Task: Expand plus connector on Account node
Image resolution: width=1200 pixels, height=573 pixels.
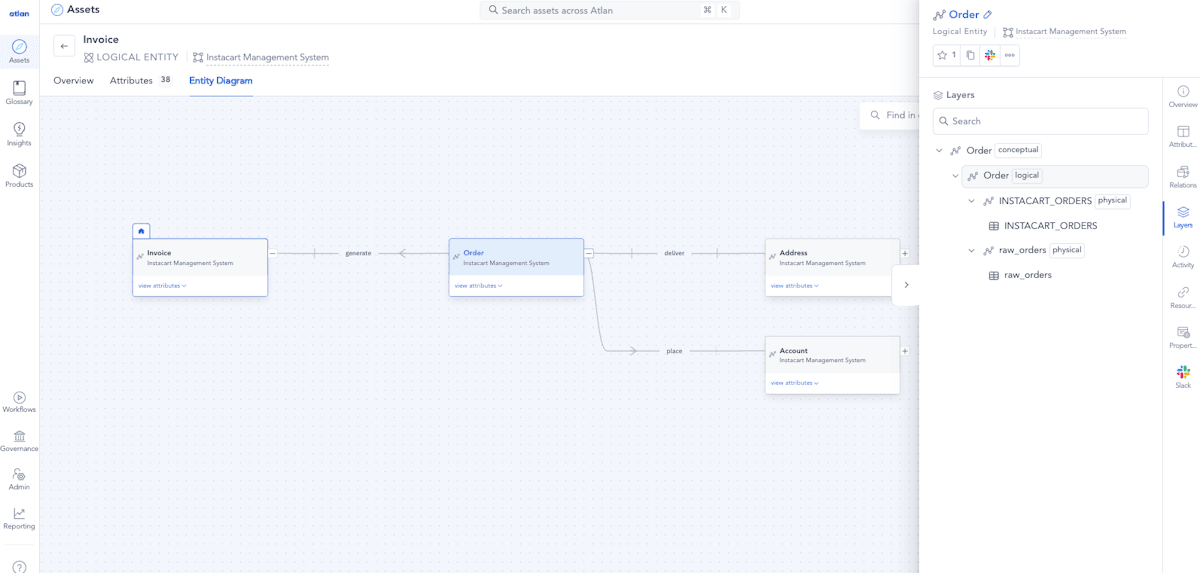Action: point(905,351)
